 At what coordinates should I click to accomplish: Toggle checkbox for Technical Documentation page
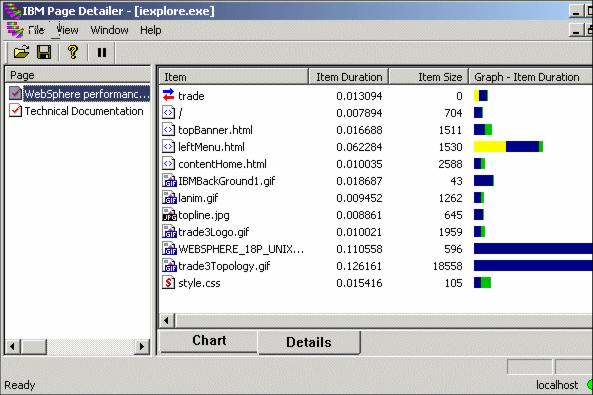point(15,110)
